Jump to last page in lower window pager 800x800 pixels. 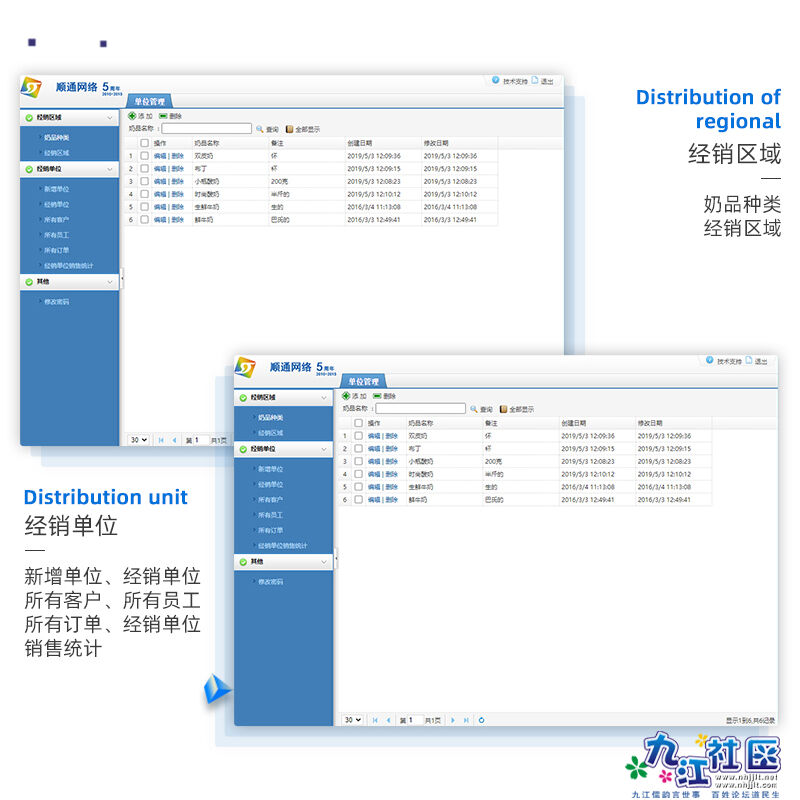466,720
